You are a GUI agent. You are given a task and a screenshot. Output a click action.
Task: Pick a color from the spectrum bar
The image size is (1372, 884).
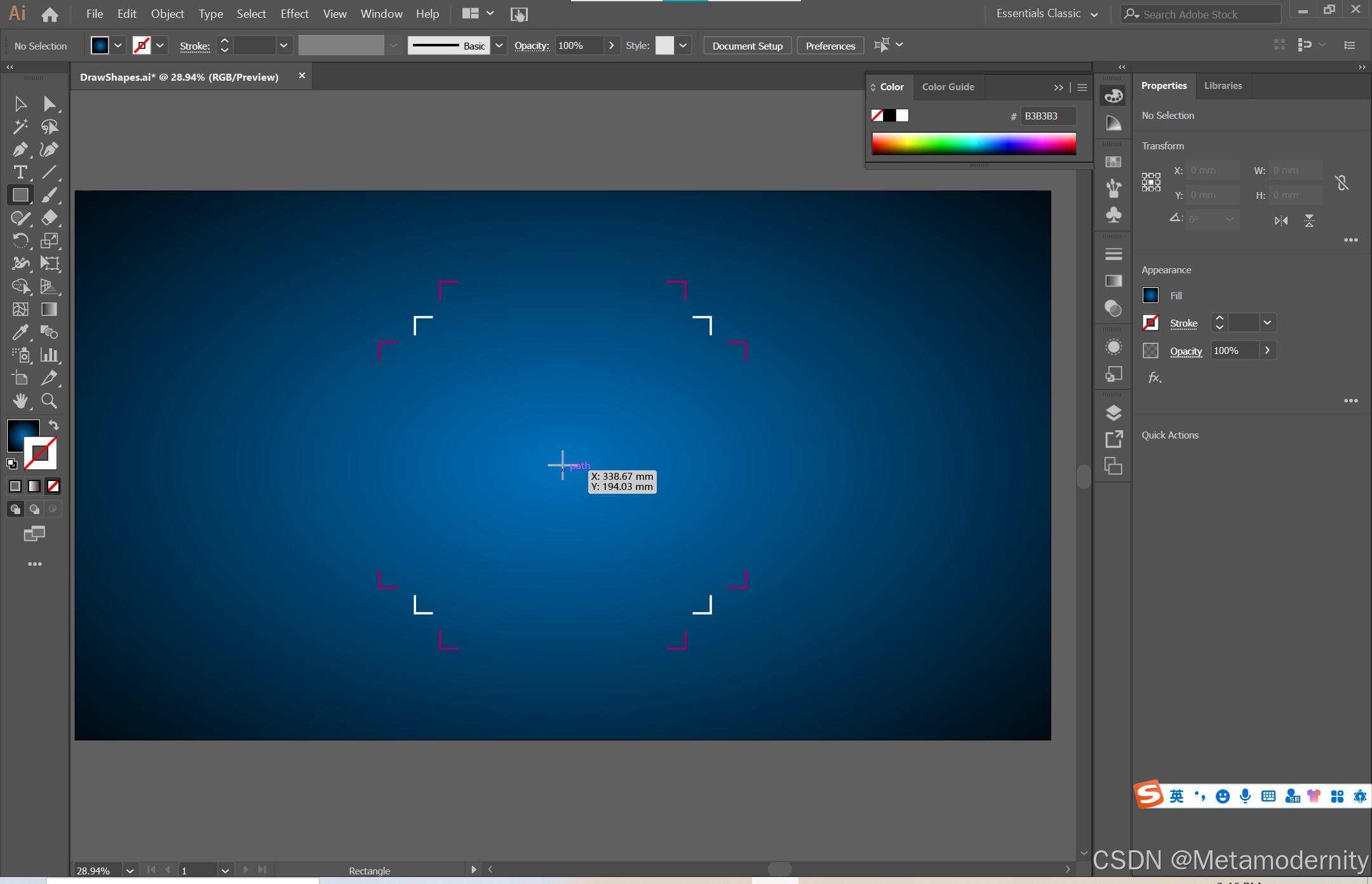click(973, 144)
